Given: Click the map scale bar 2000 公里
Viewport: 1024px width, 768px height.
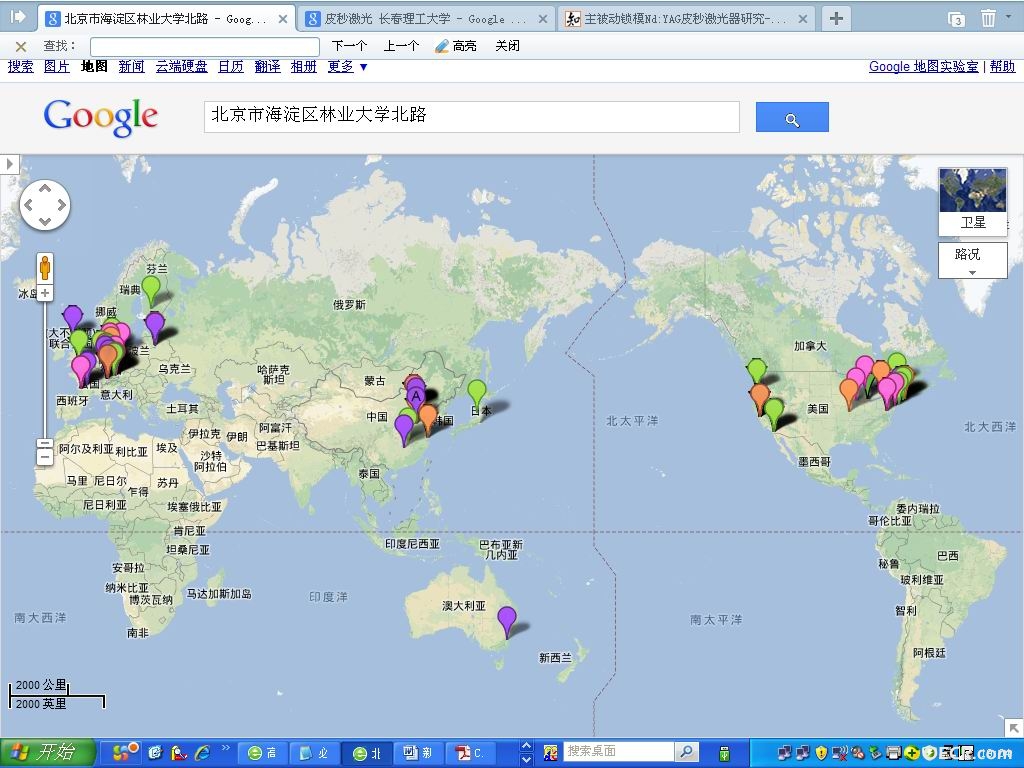Looking at the screenshot, I should (x=39, y=685).
